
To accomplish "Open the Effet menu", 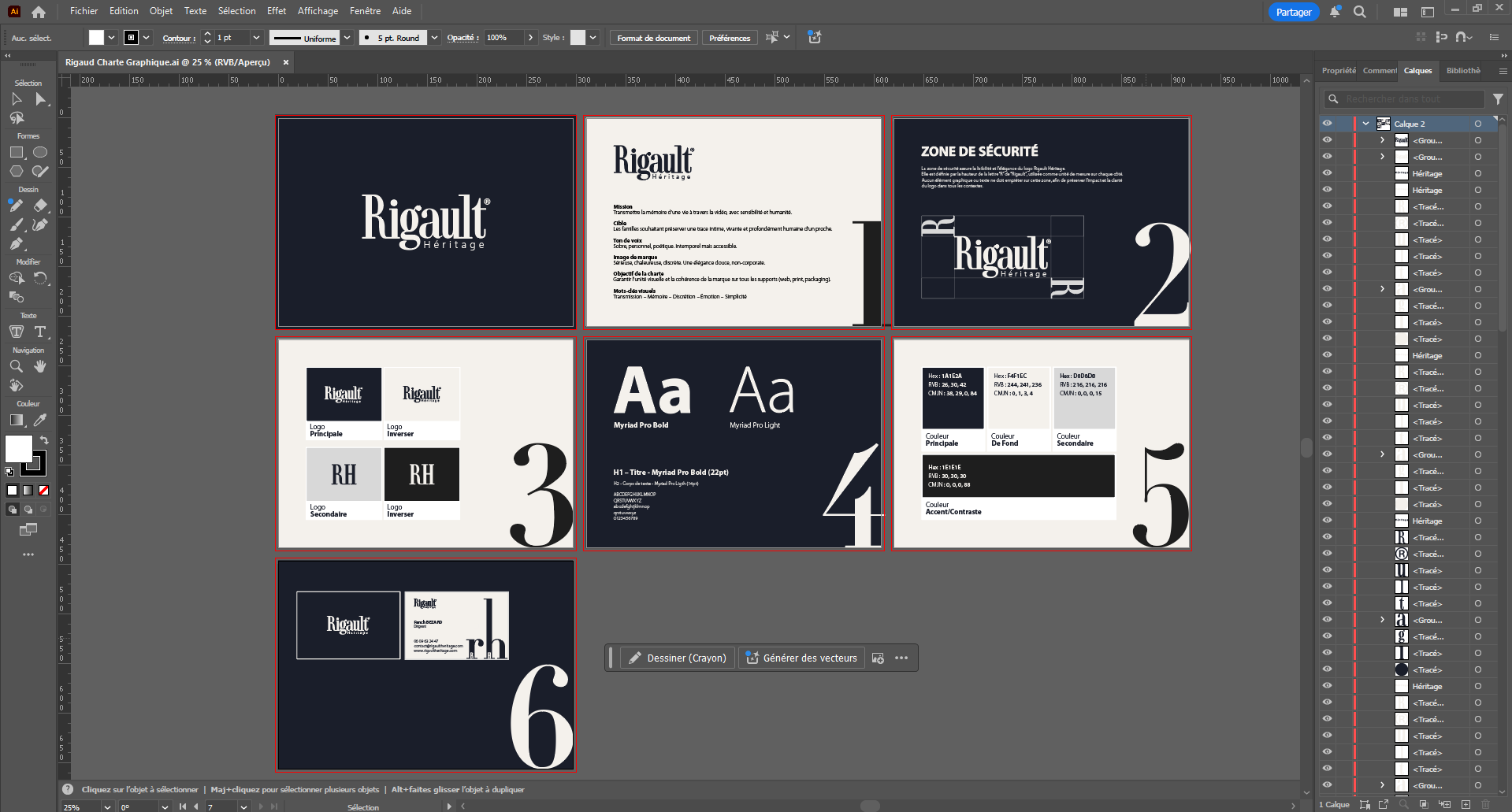I will point(276,11).
